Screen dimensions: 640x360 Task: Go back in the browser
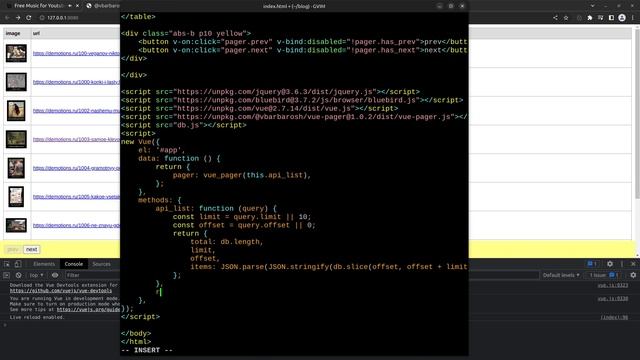tap(7, 18)
